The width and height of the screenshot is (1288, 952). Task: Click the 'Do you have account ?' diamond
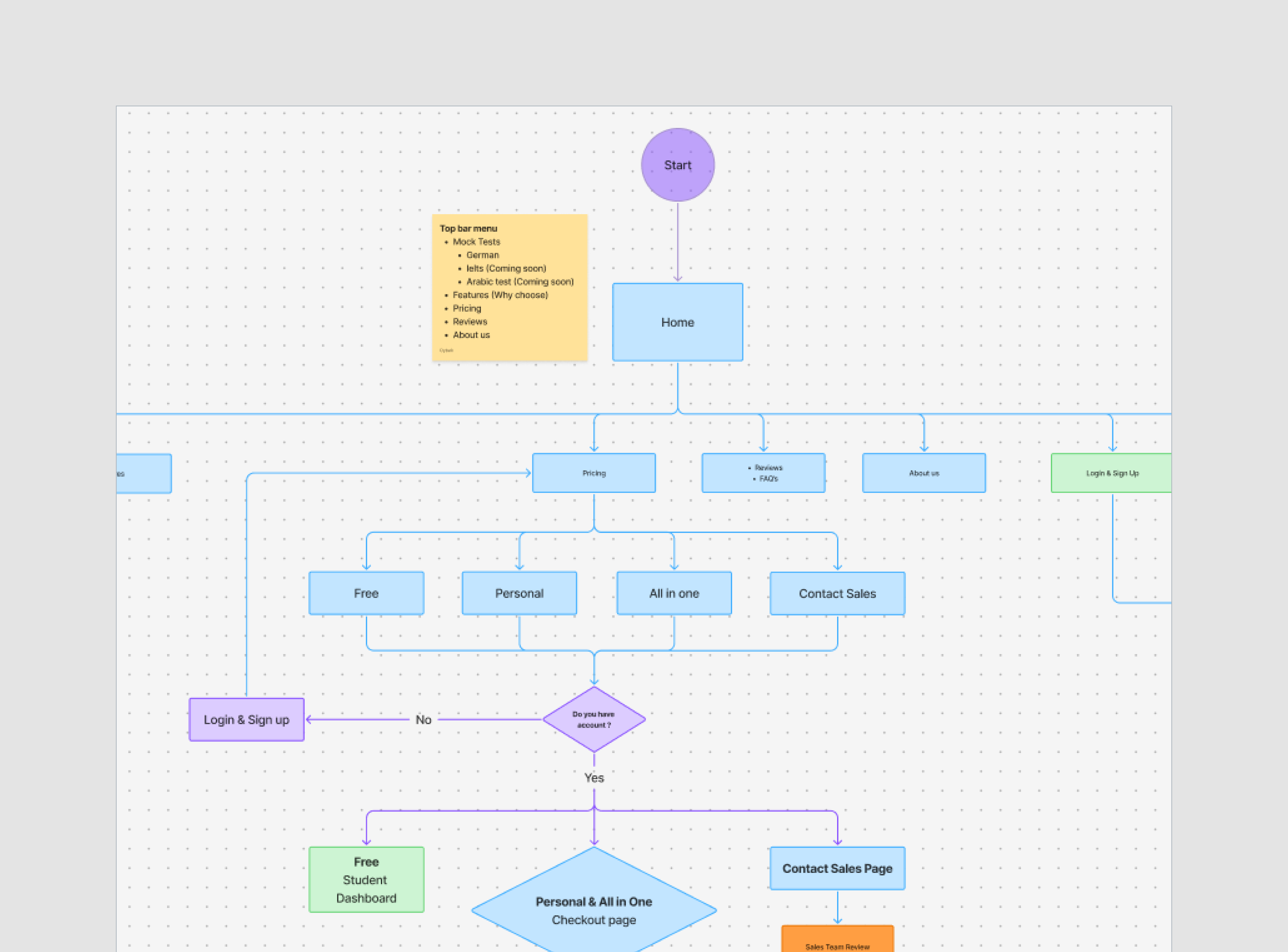tap(594, 719)
